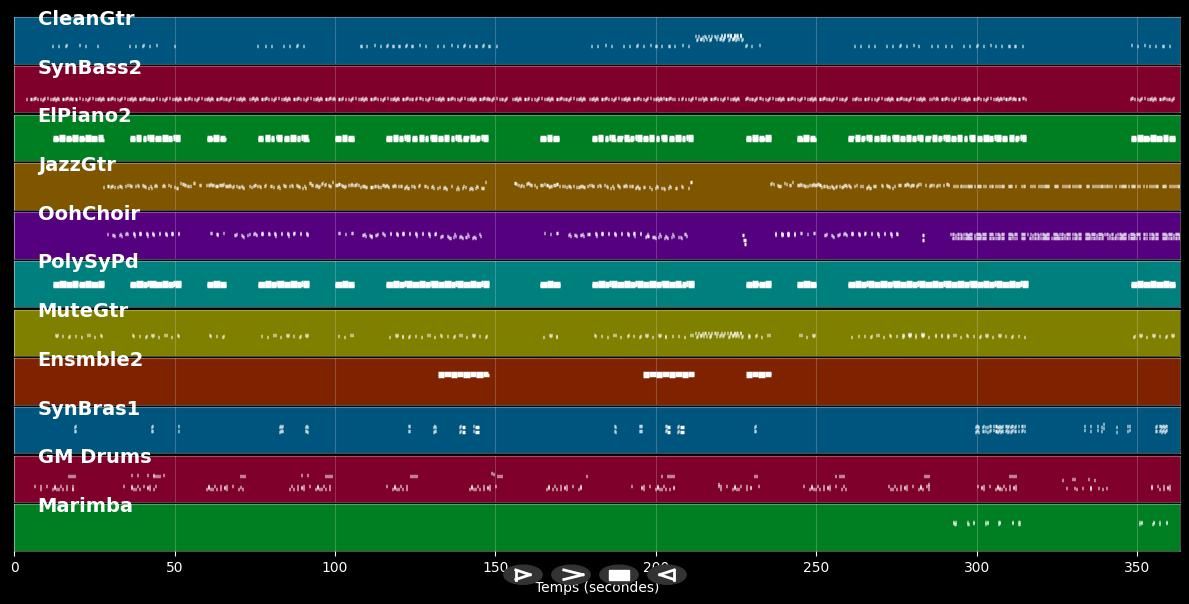Select the PolySyPd track label
The image size is (1189, 604).
coord(88,262)
